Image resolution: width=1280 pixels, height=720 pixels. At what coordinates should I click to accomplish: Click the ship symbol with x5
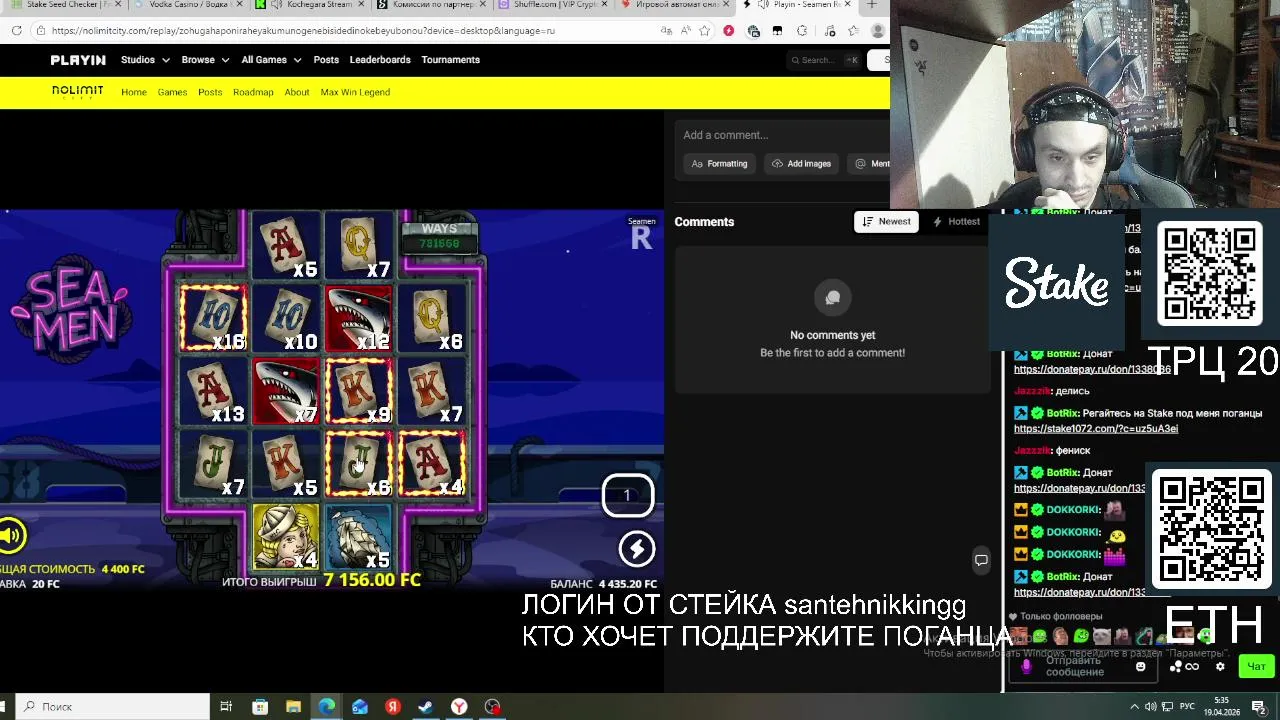coord(358,536)
